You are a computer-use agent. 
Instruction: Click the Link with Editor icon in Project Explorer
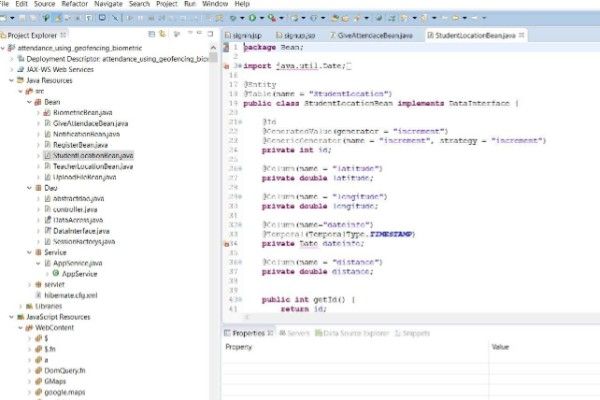[163, 34]
